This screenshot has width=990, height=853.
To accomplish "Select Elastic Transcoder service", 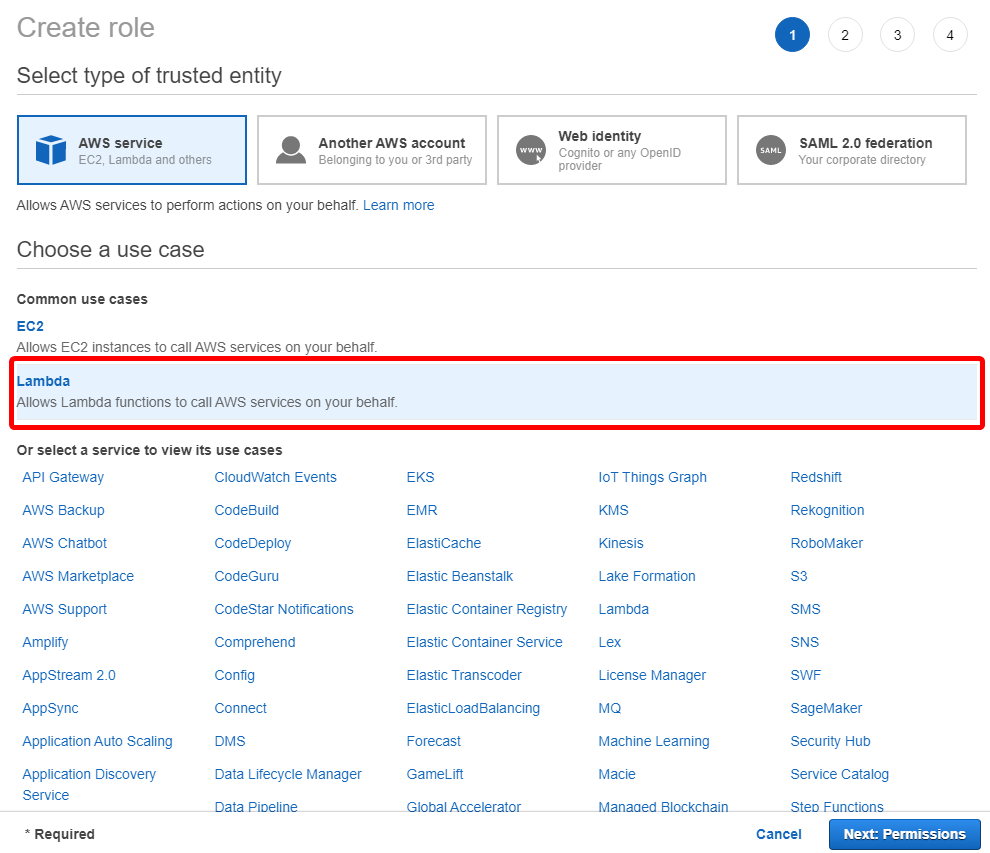I will click(464, 675).
